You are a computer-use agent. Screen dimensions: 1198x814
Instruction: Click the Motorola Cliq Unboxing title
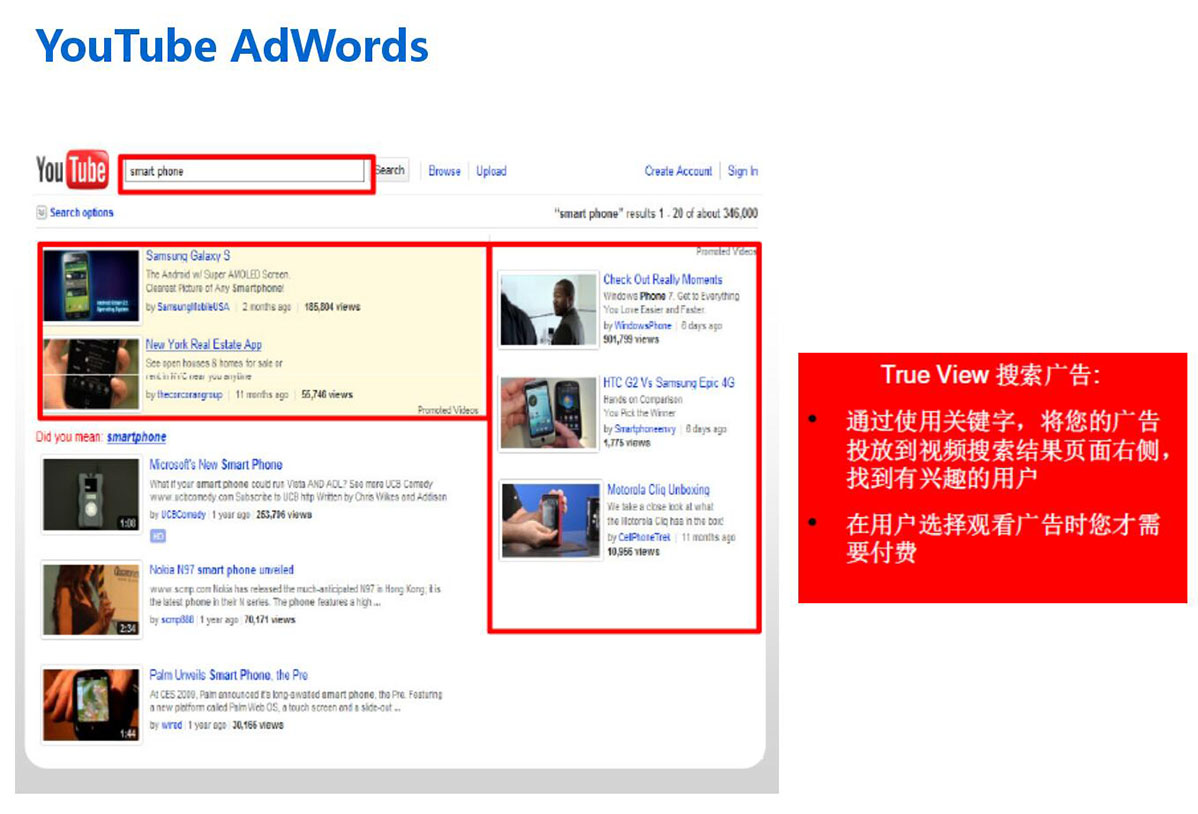(658, 490)
